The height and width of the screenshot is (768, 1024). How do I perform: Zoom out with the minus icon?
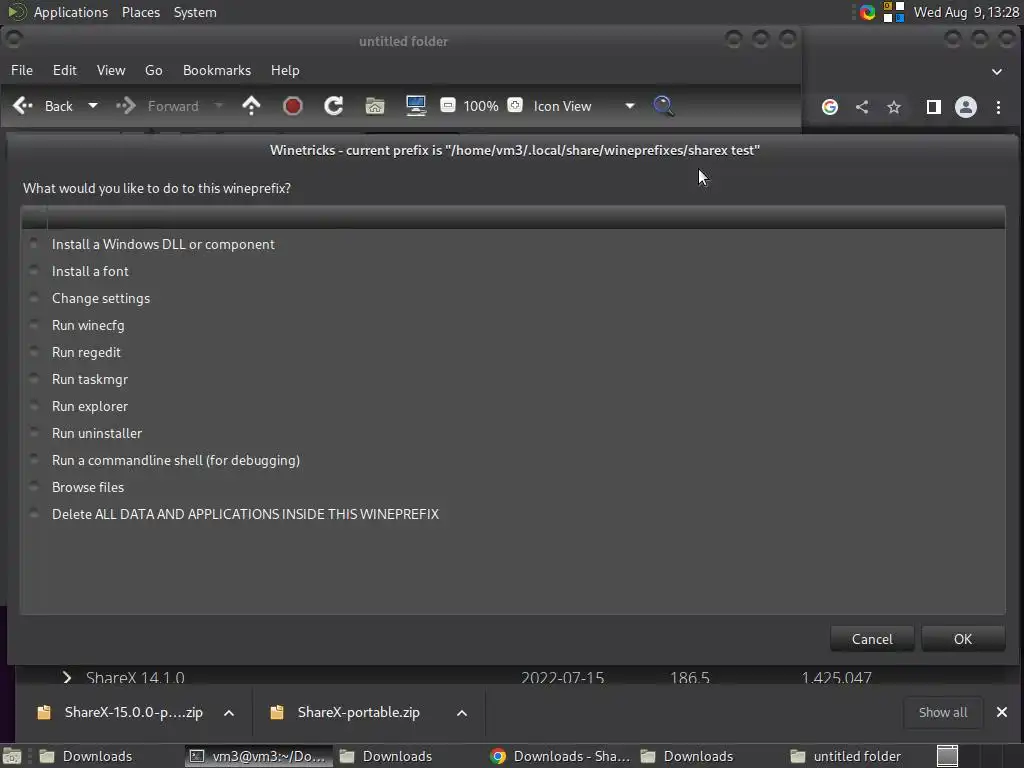[x=448, y=105]
